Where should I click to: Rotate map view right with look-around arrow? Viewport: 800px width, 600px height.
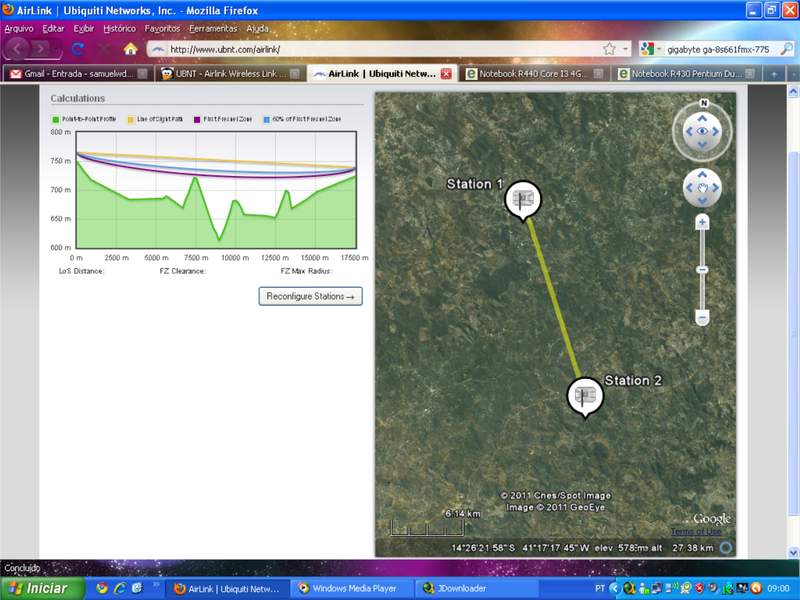coord(716,131)
